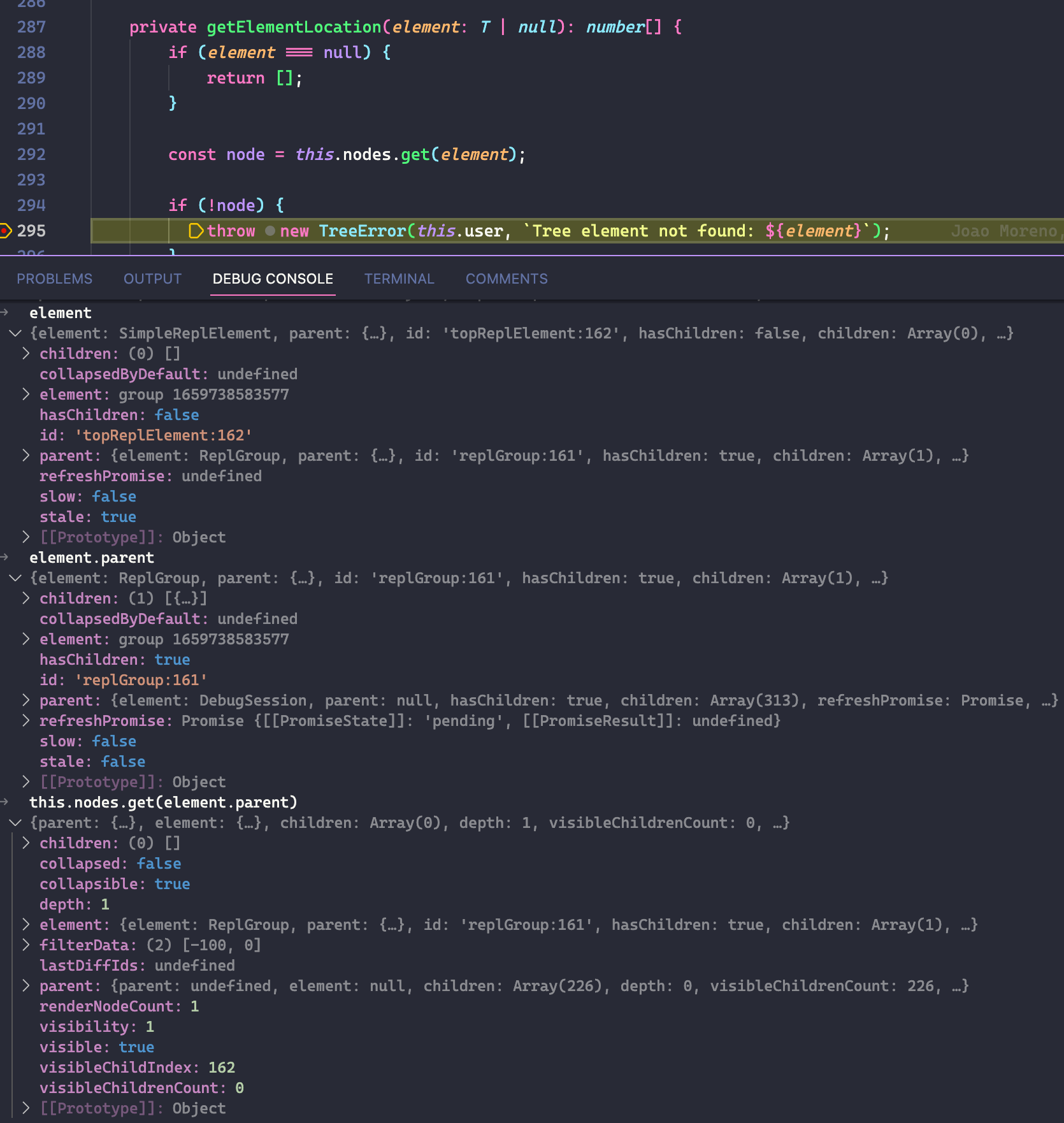
Task: Expand the children array under the element result
Action: tap(25, 354)
